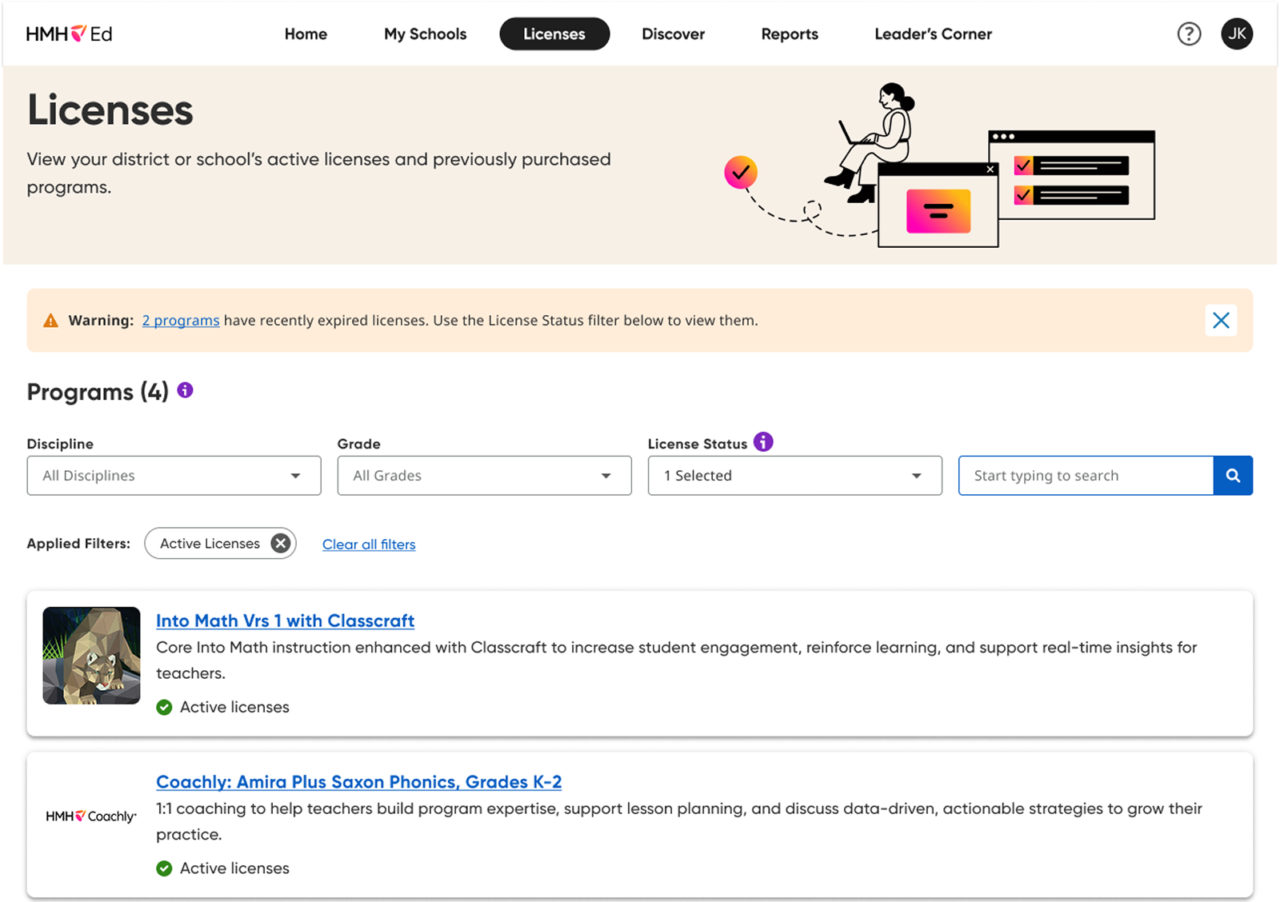This screenshot has width=1280, height=902.
Task: Open the Discipline dropdown
Action: pyautogui.click(x=174, y=476)
